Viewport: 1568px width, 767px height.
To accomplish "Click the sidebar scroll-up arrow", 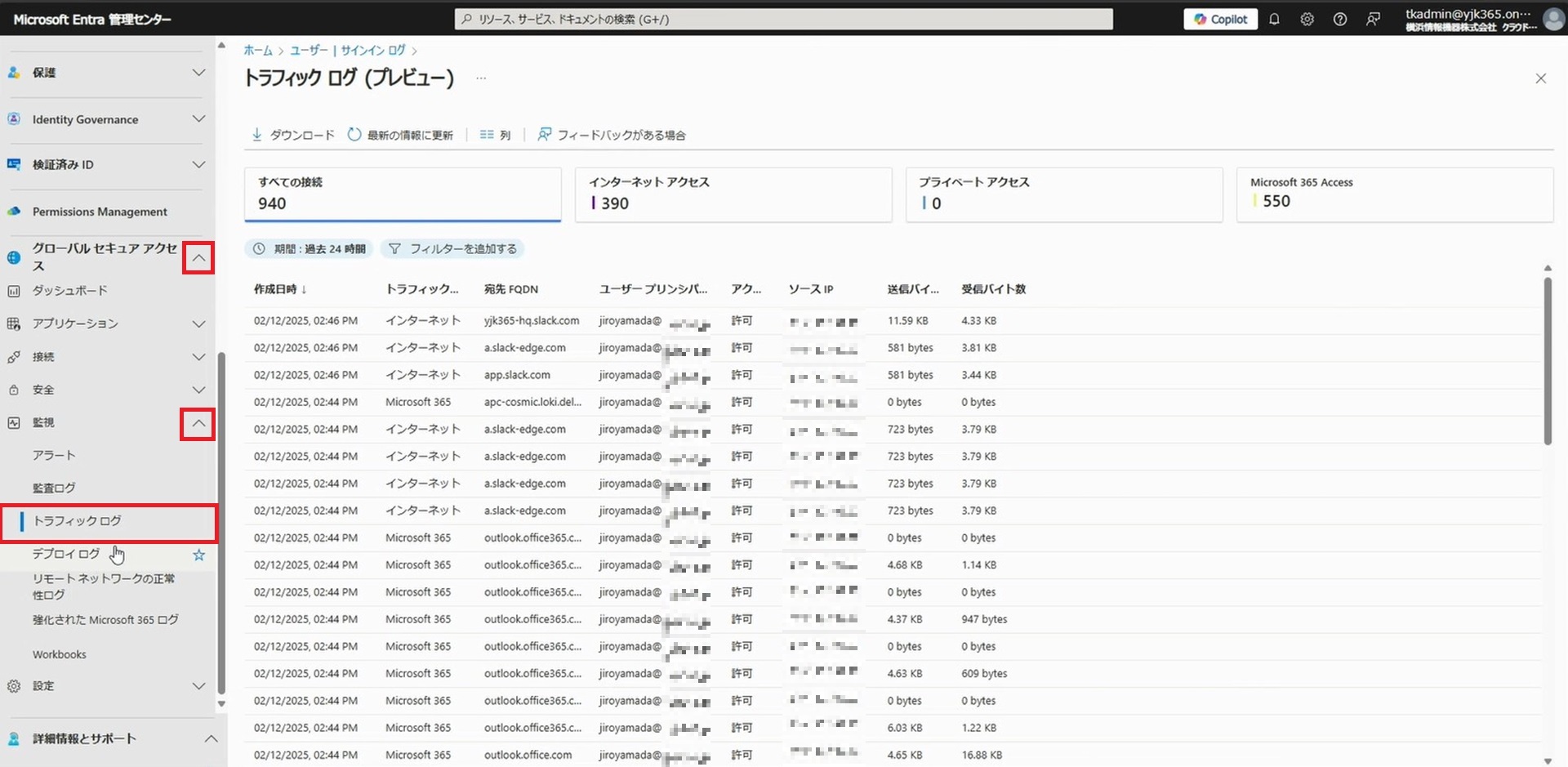I will [x=221, y=46].
